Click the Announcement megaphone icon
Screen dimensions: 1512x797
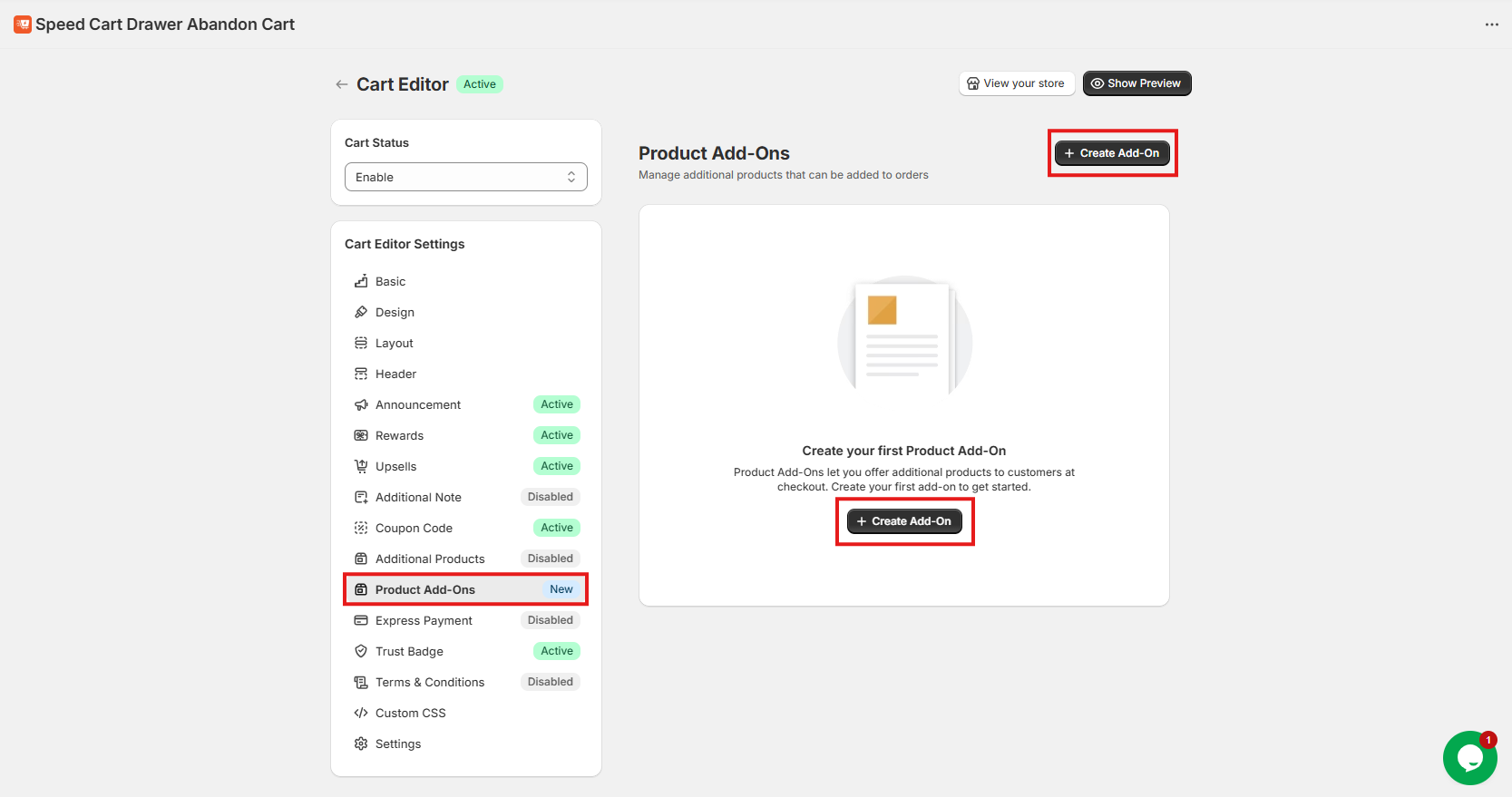pyautogui.click(x=361, y=404)
